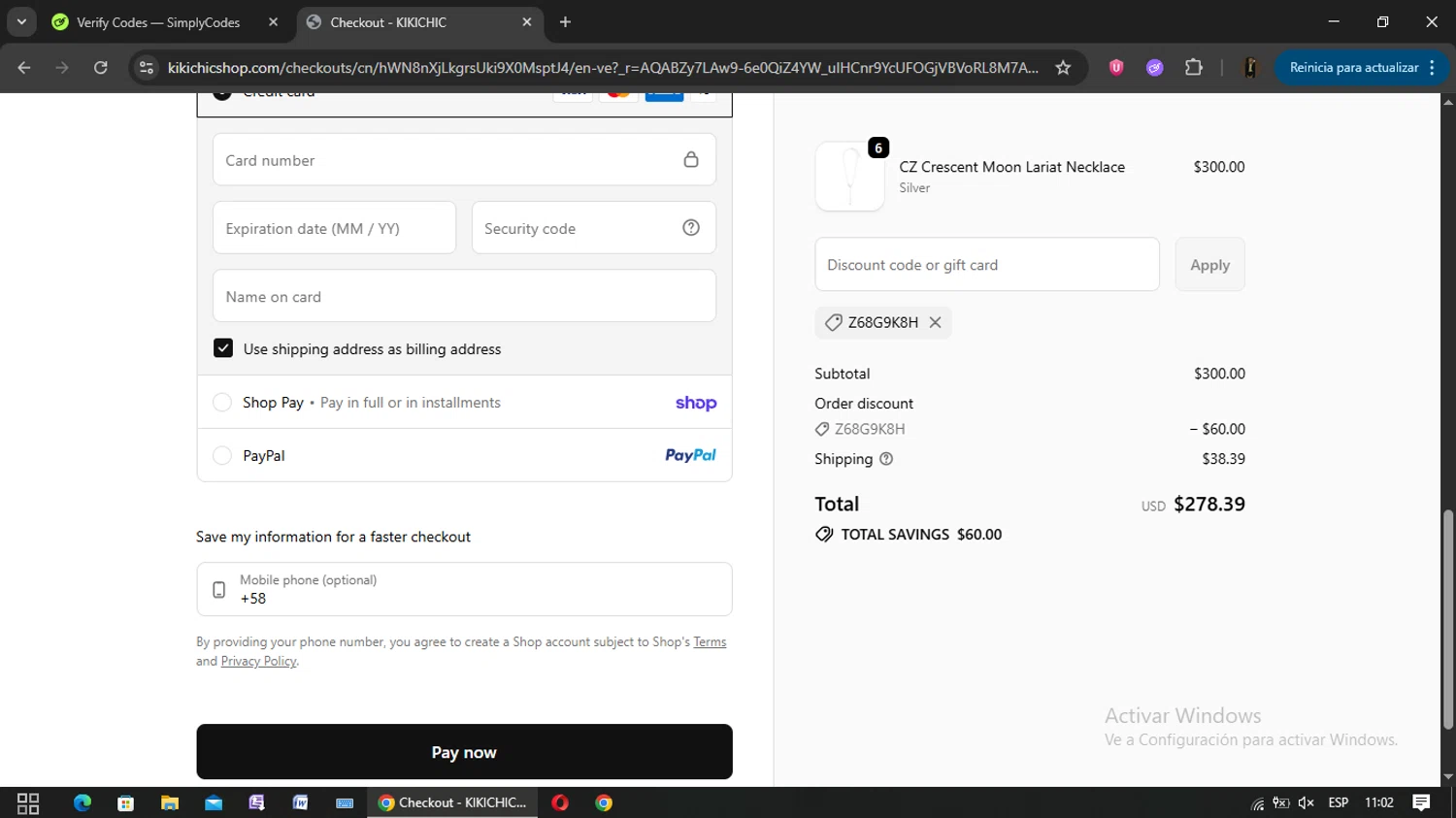1456x818 pixels.
Task: Click the Pay now button
Action: tap(464, 752)
